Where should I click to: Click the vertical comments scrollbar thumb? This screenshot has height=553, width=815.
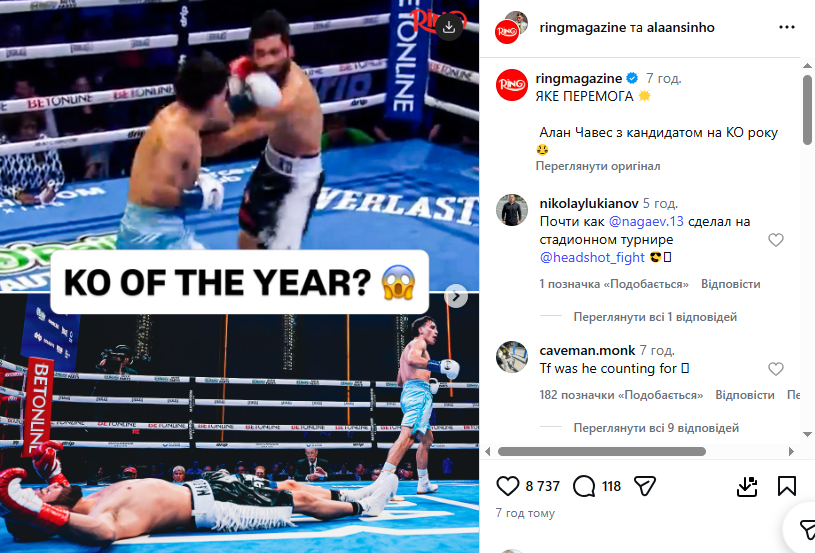point(807,110)
